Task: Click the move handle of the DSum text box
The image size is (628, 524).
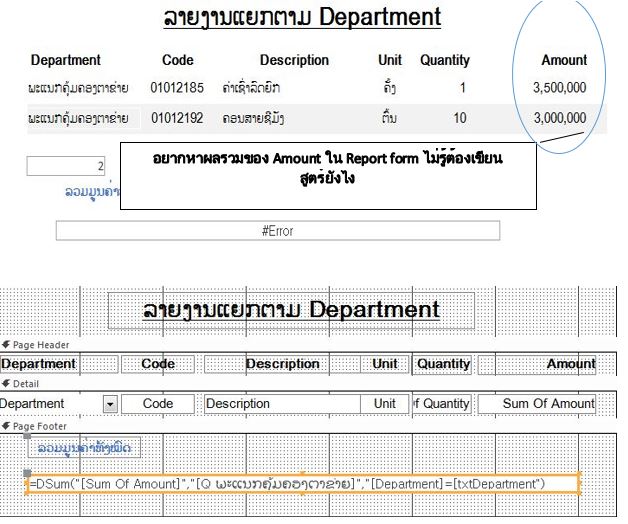Action: click(x=27, y=472)
